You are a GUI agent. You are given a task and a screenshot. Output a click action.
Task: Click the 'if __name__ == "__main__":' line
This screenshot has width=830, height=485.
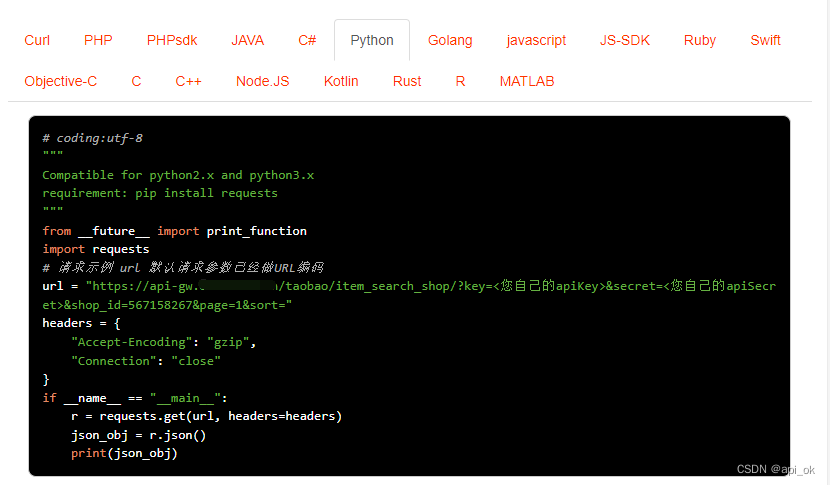[x=135, y=398]
